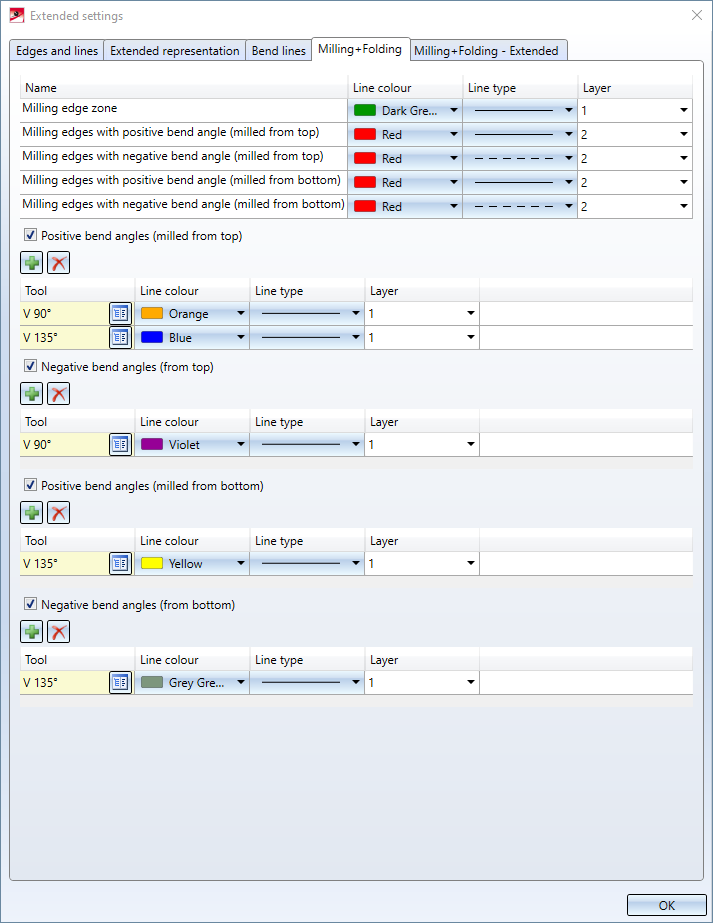The image size is (713, 923).
Task: Switch to Bend lines tab
Action: (278, 51)
